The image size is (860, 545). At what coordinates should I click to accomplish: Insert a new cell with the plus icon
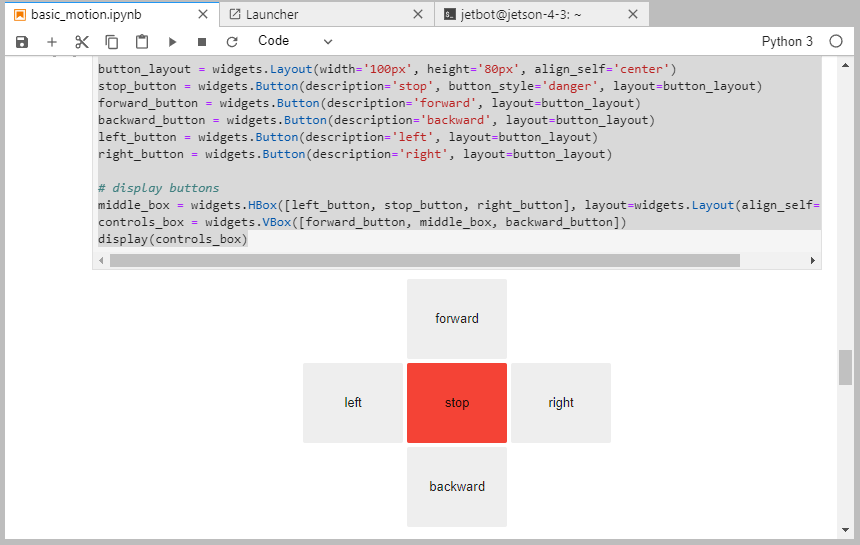click(x=52, y=42)
